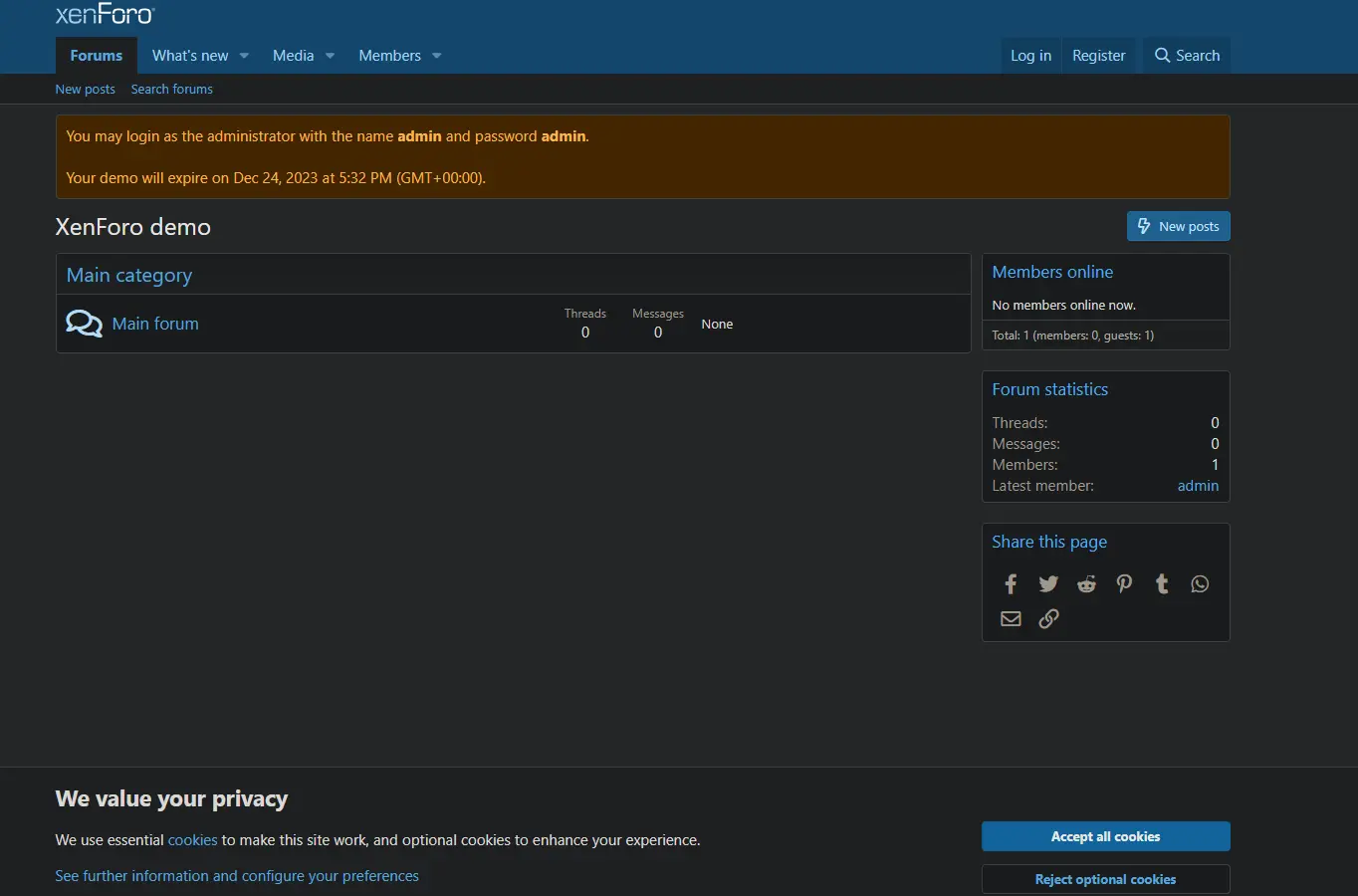Click the Register button

tap(1099, 56)
